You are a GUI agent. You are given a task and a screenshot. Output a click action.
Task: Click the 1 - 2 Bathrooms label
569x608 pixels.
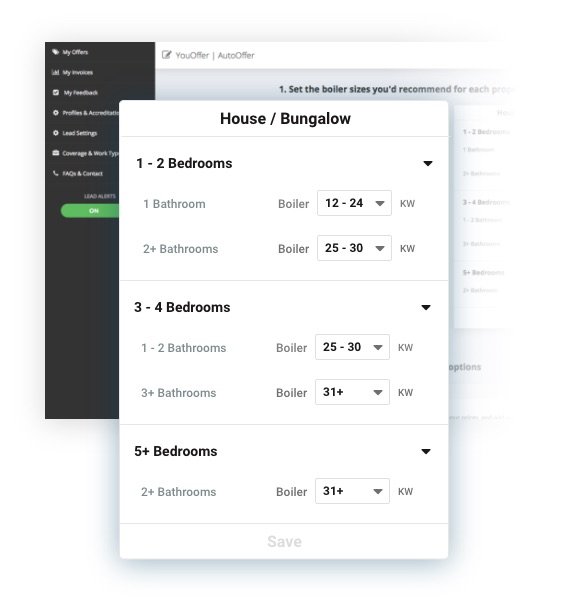click(183, 348)
